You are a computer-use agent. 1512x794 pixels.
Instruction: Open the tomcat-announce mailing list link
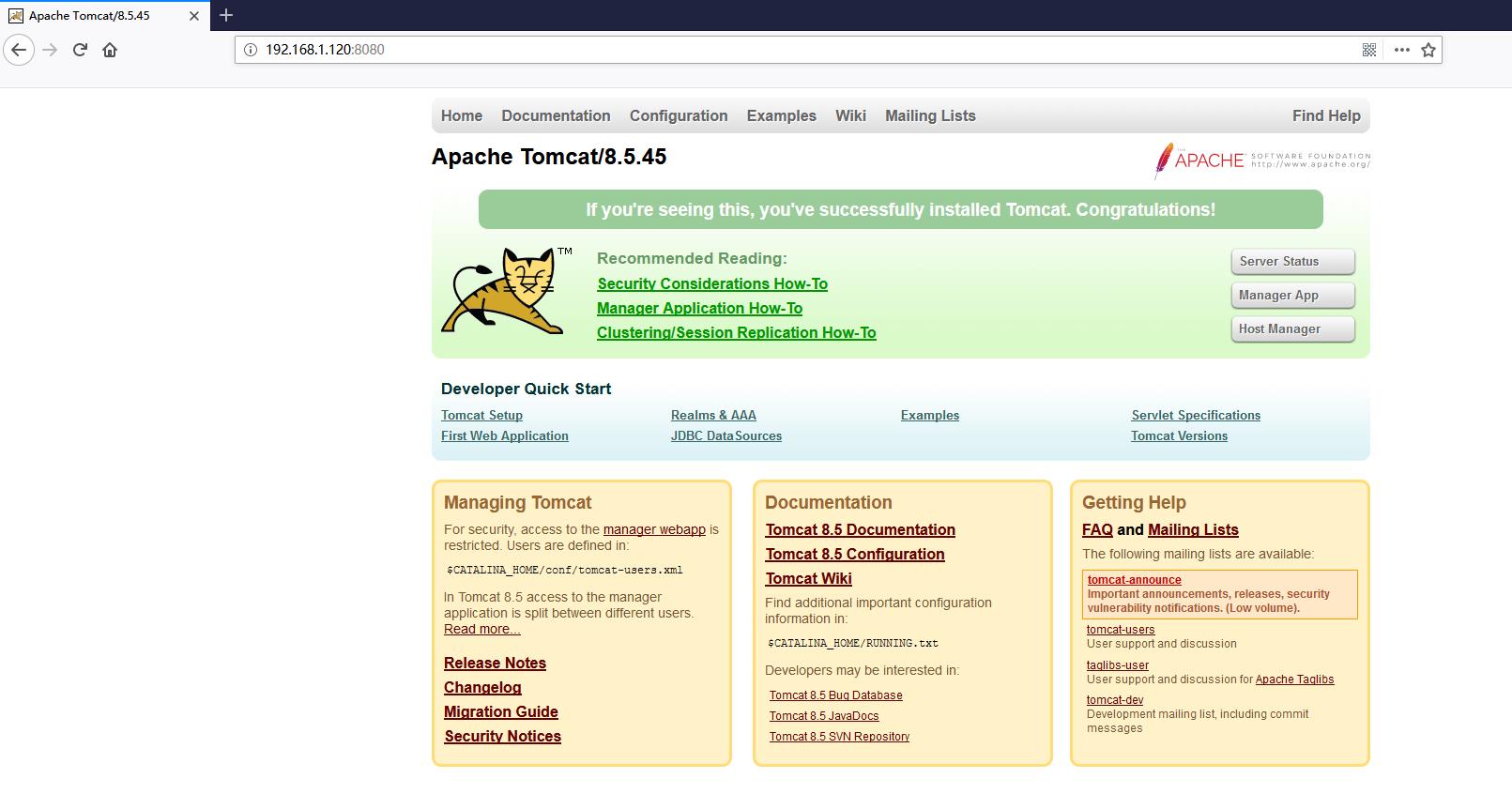[x=1134, y=580]
